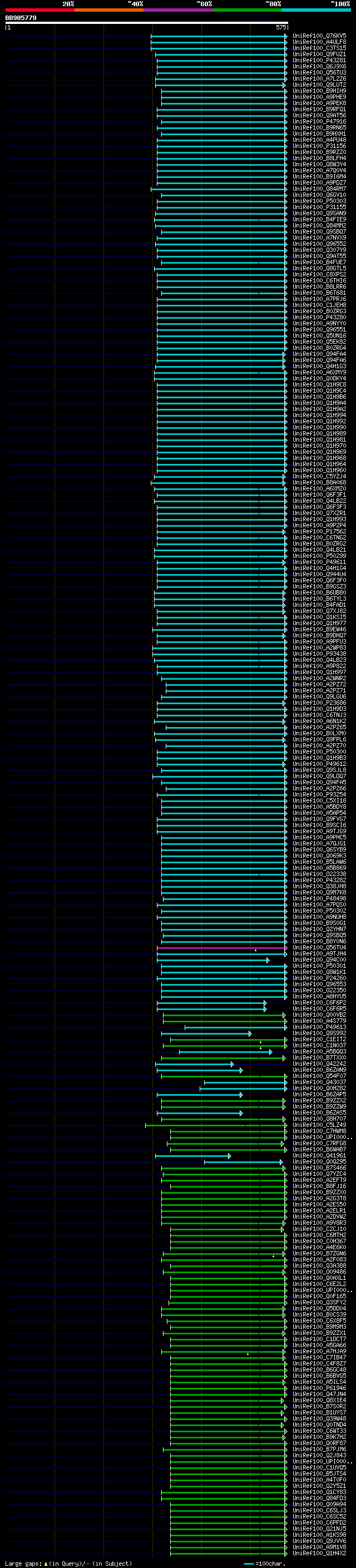The image size is (356, 1568).
Task: Click the 575 end position label
Action: coord(281,27)
